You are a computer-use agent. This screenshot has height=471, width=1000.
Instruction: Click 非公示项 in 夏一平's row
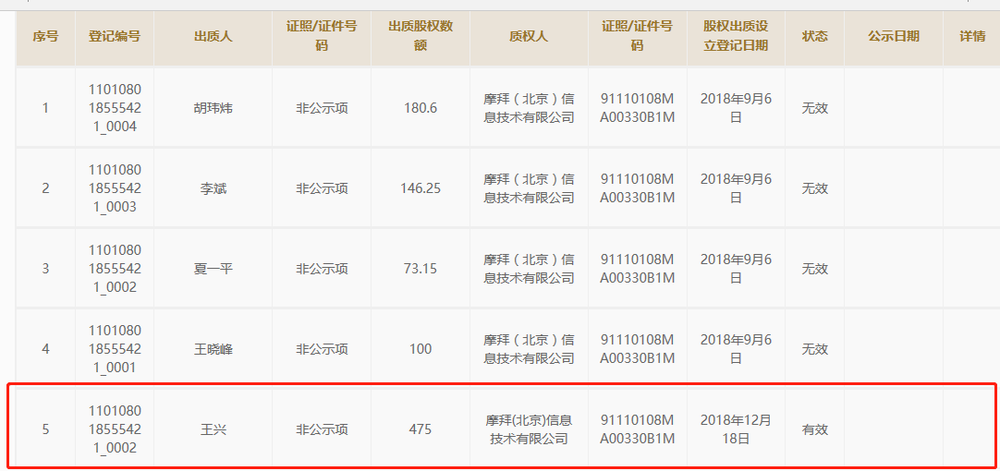tap(321, 269)
